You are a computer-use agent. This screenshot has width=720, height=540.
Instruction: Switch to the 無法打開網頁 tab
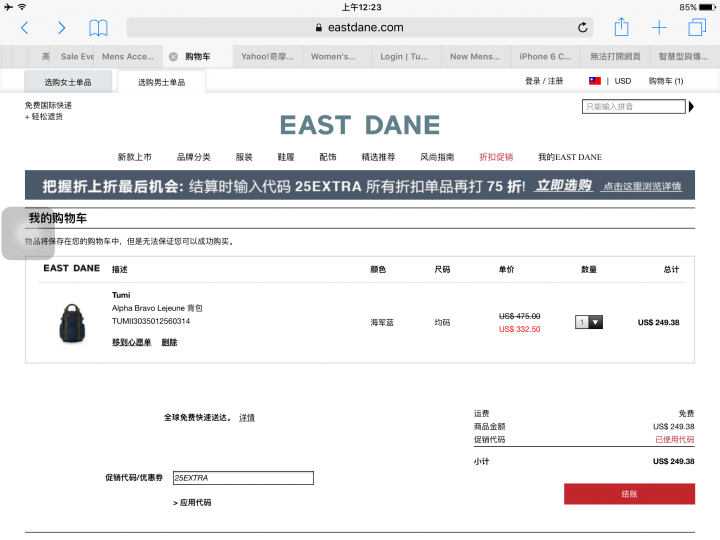coord(615,56)
